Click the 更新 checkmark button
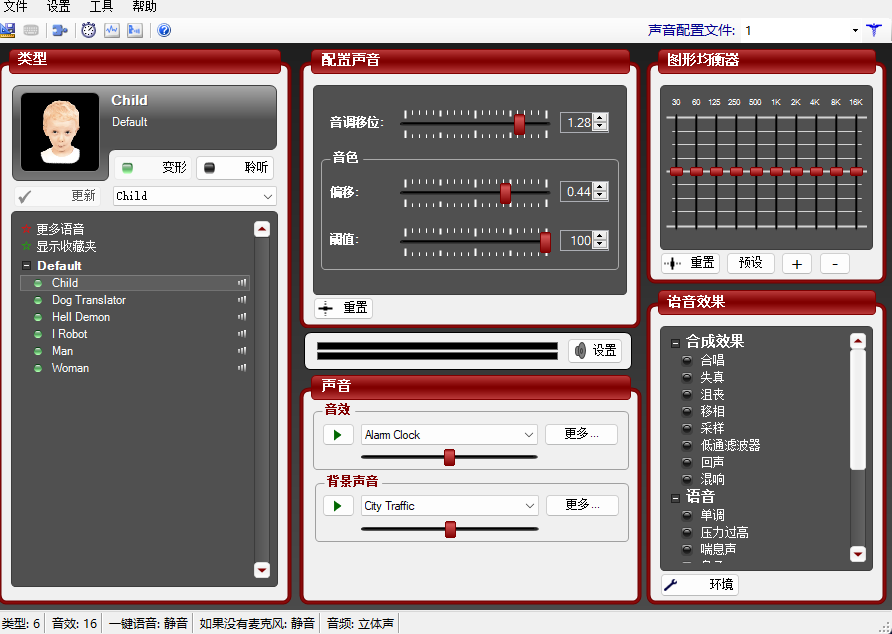 [57, 194]
